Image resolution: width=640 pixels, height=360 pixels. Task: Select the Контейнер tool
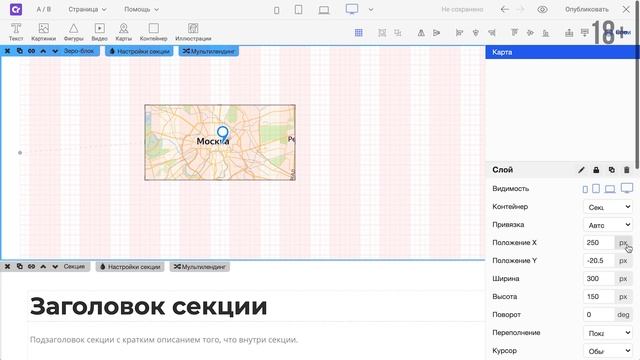point(153,32)
